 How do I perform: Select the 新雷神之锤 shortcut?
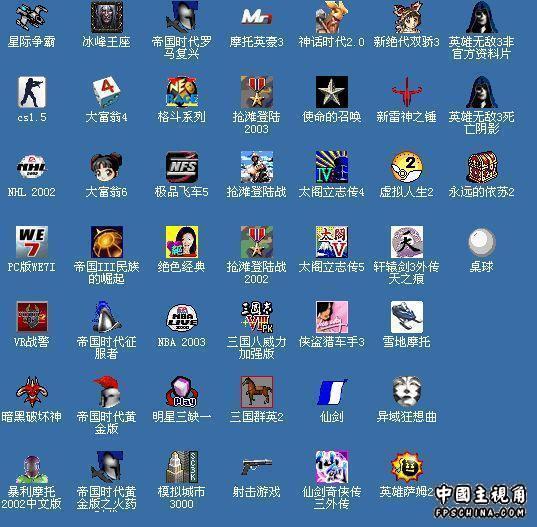(407, 92)
